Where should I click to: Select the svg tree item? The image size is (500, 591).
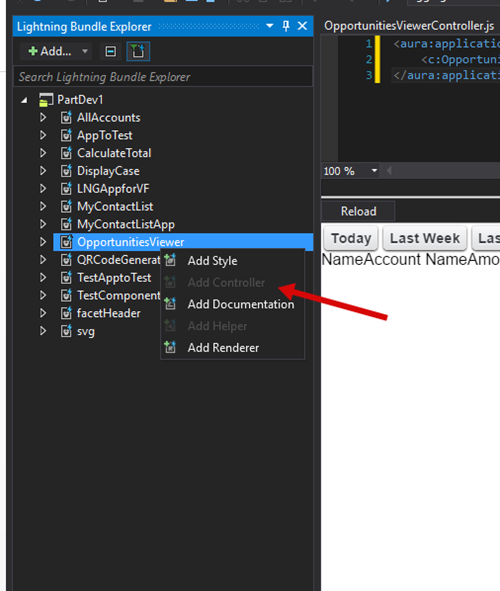(x=86, y=332)
